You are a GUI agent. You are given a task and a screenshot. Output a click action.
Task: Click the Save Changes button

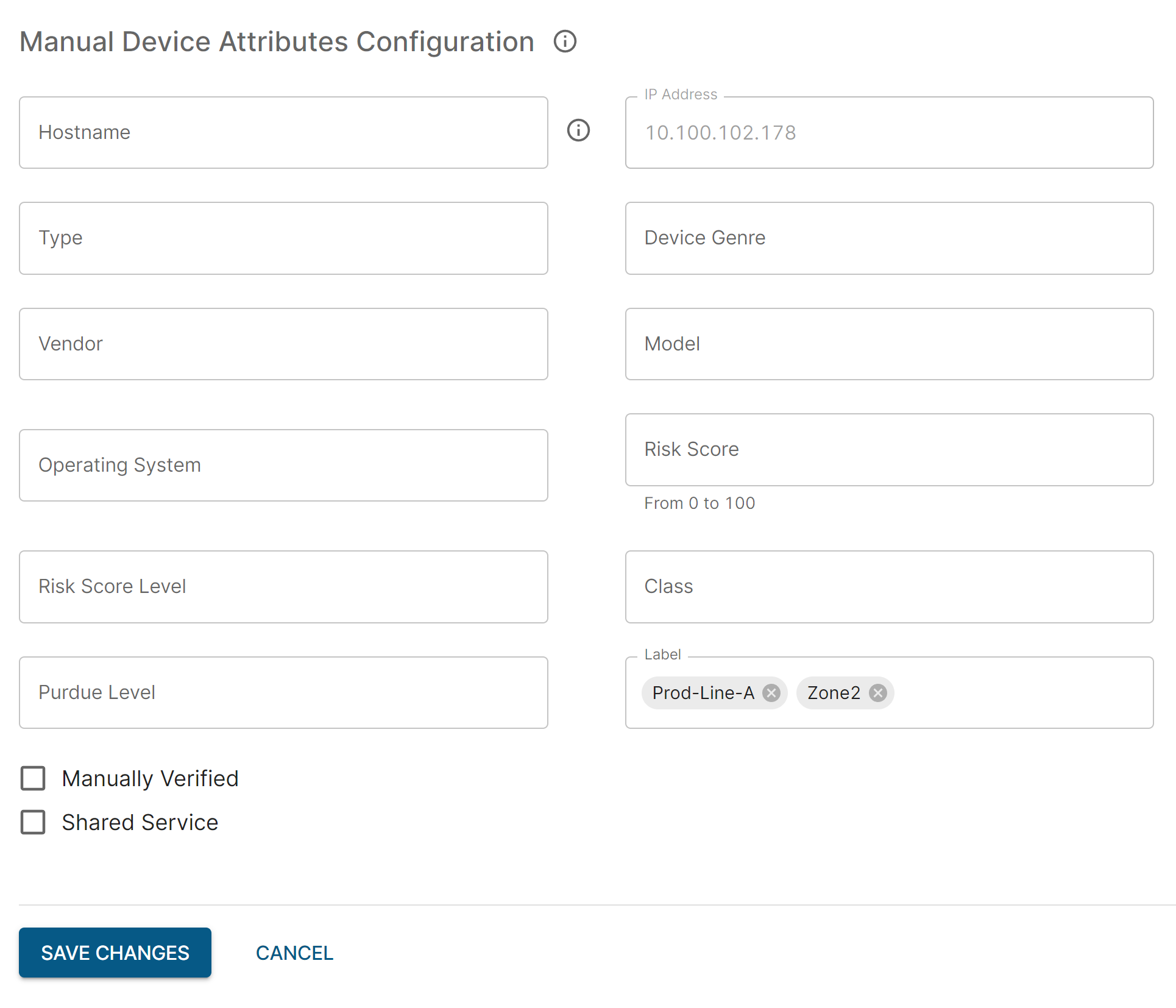(115, 953)
